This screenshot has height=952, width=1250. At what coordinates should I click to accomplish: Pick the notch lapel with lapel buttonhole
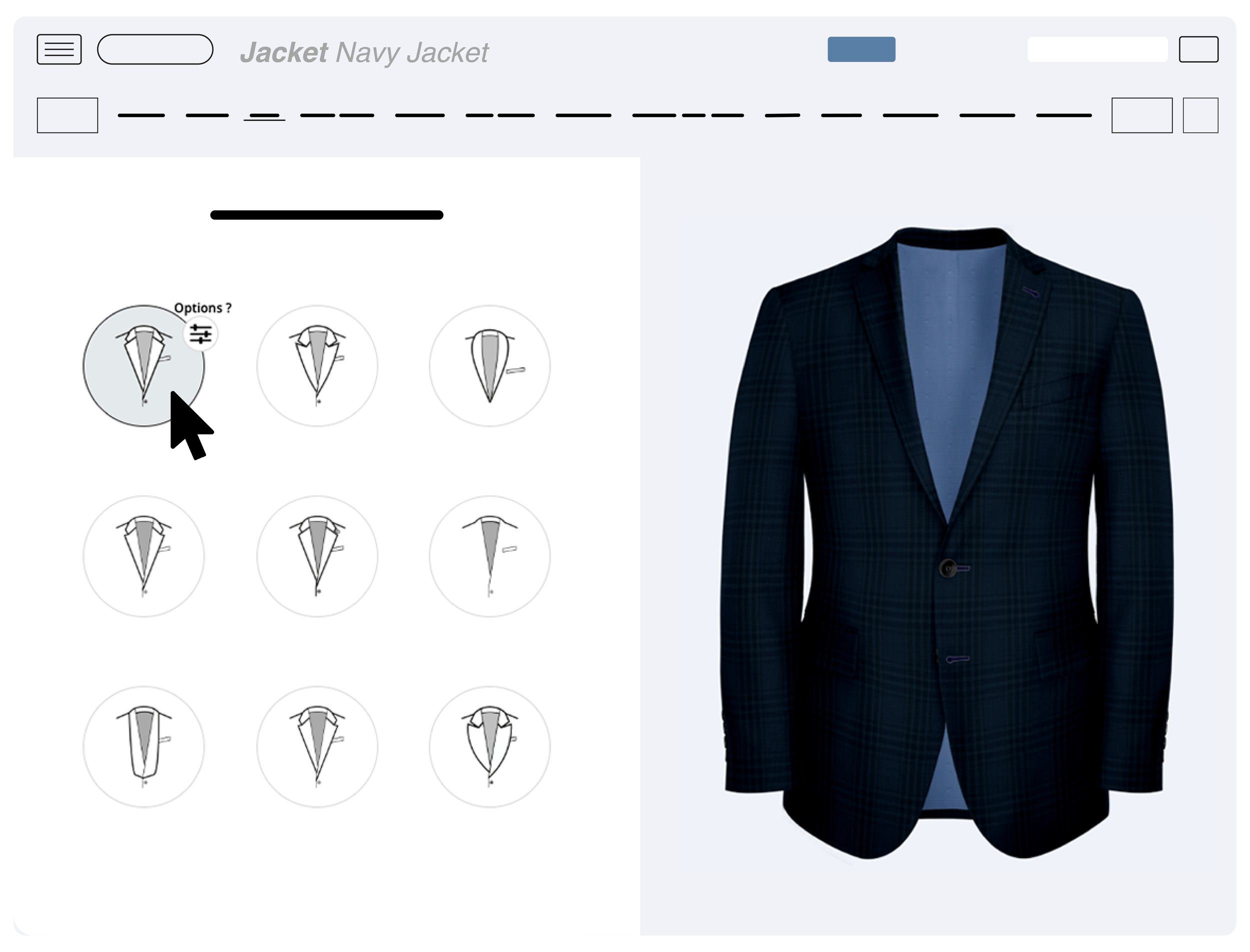[316, 556]
